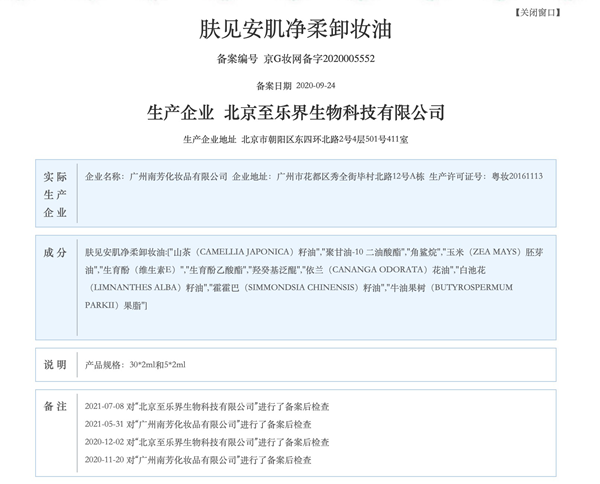Click the 说明 section label
The image size is (600, 484).
coord(55,365)
